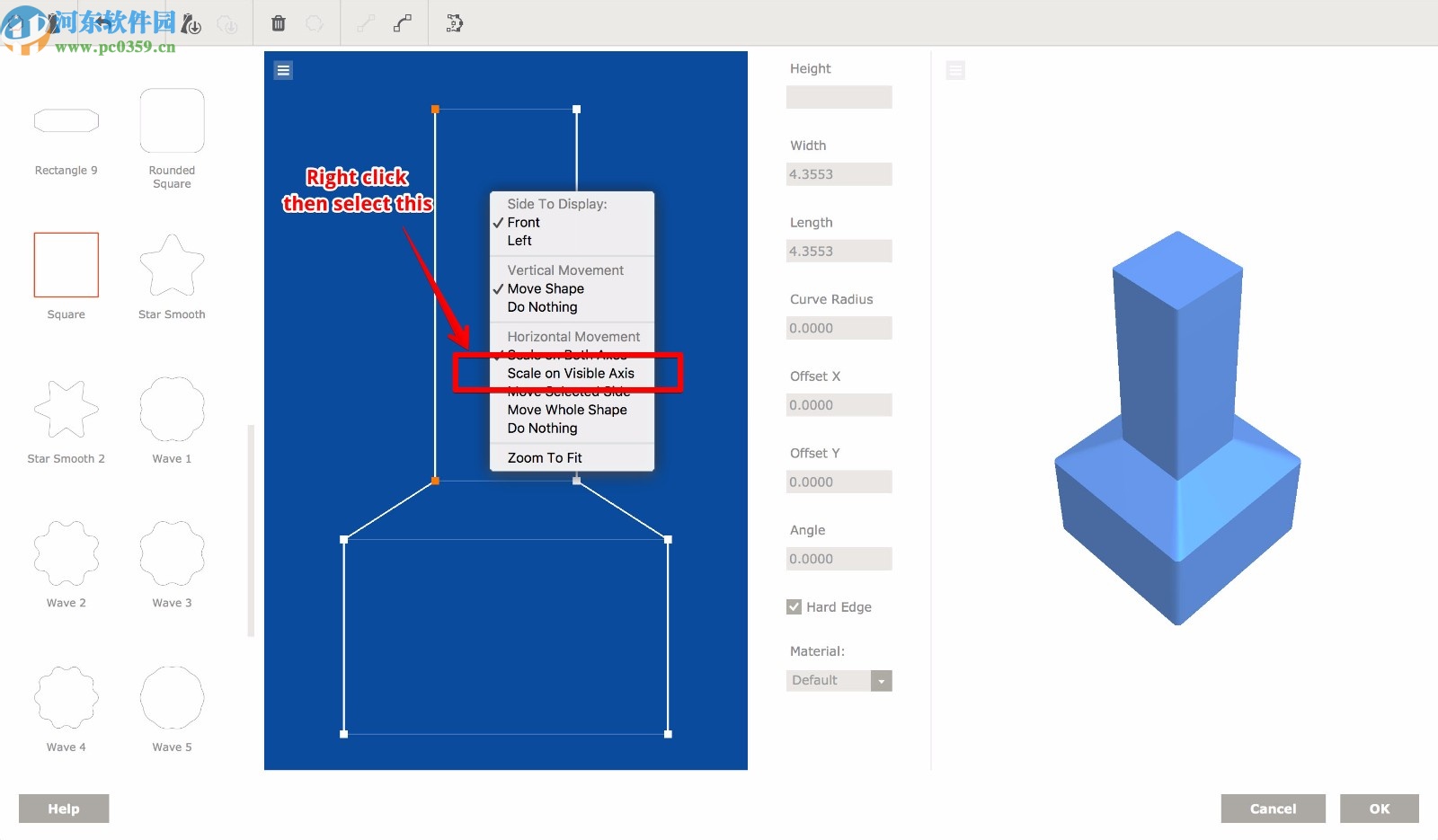Click the Offset X input field
This screenshot has height=840, width=1438.
click(x=839, y=404)
